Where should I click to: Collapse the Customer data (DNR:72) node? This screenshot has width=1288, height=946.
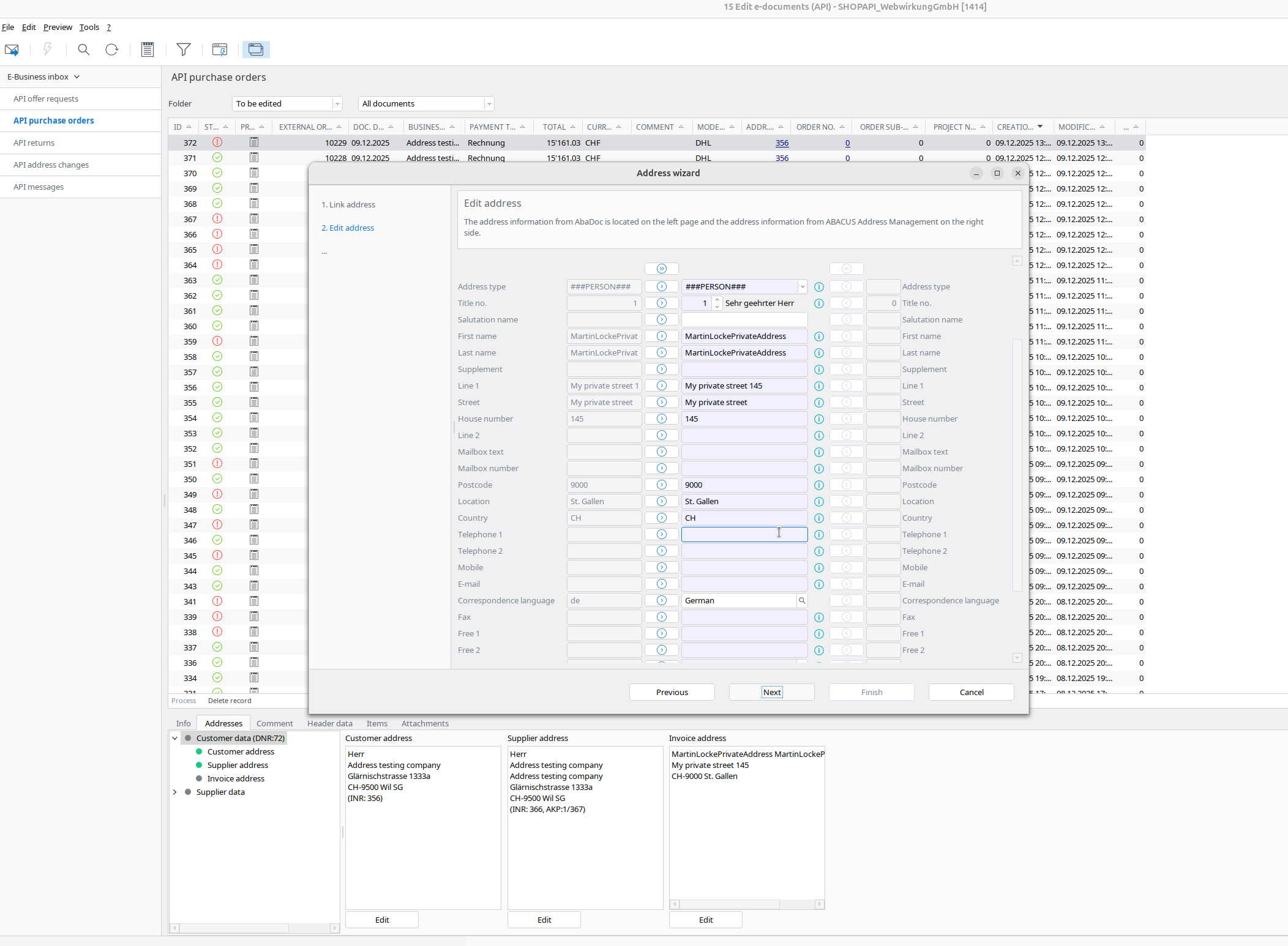click(175, 738)
